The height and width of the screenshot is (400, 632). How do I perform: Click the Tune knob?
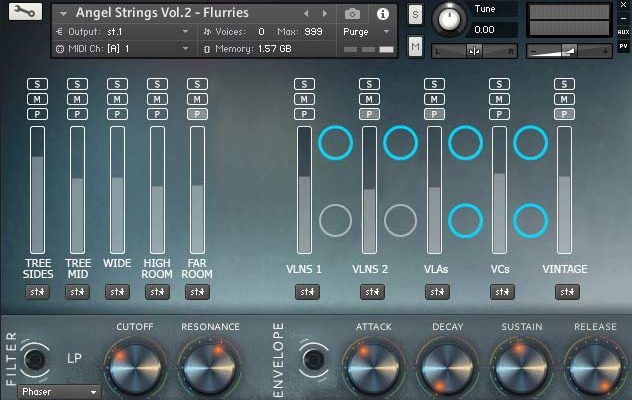click(x=449, y=19)
